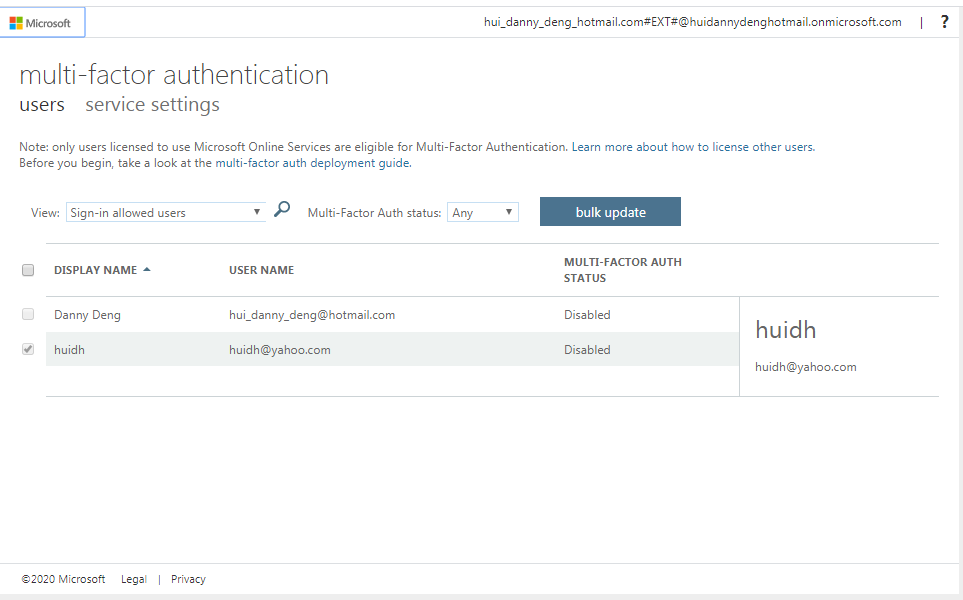Viewport: 963px width, 600px height.
Task: Select the users tab
Action: pyautogui.click(x=41, y=104)
